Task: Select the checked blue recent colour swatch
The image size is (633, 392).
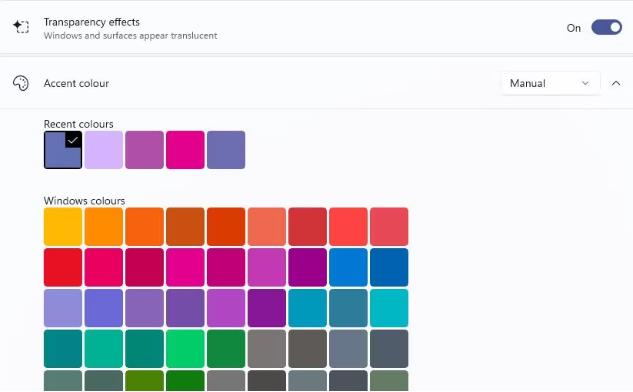Action: click(63, 150)
